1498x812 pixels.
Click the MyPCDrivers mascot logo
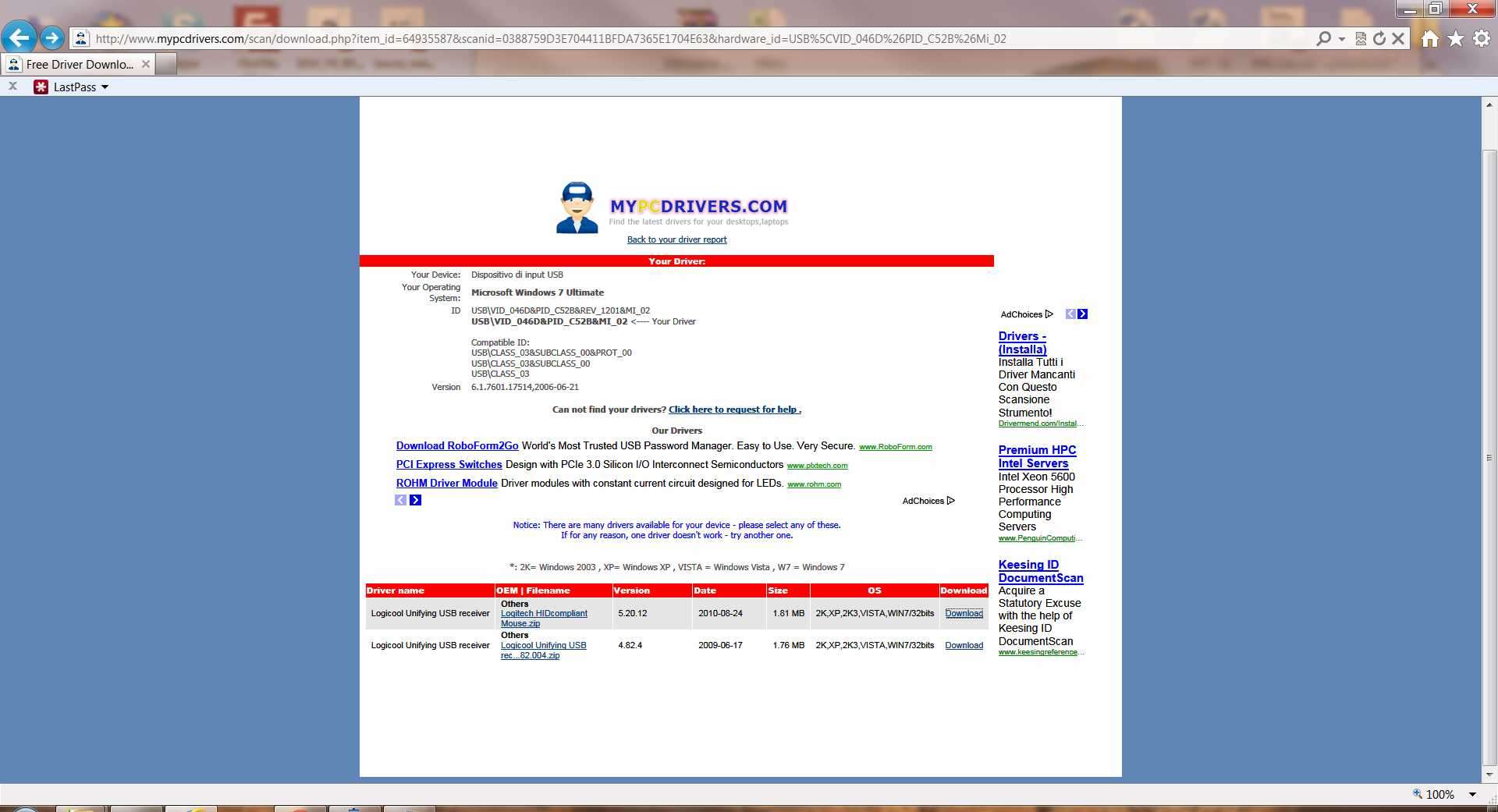[577, 207]
